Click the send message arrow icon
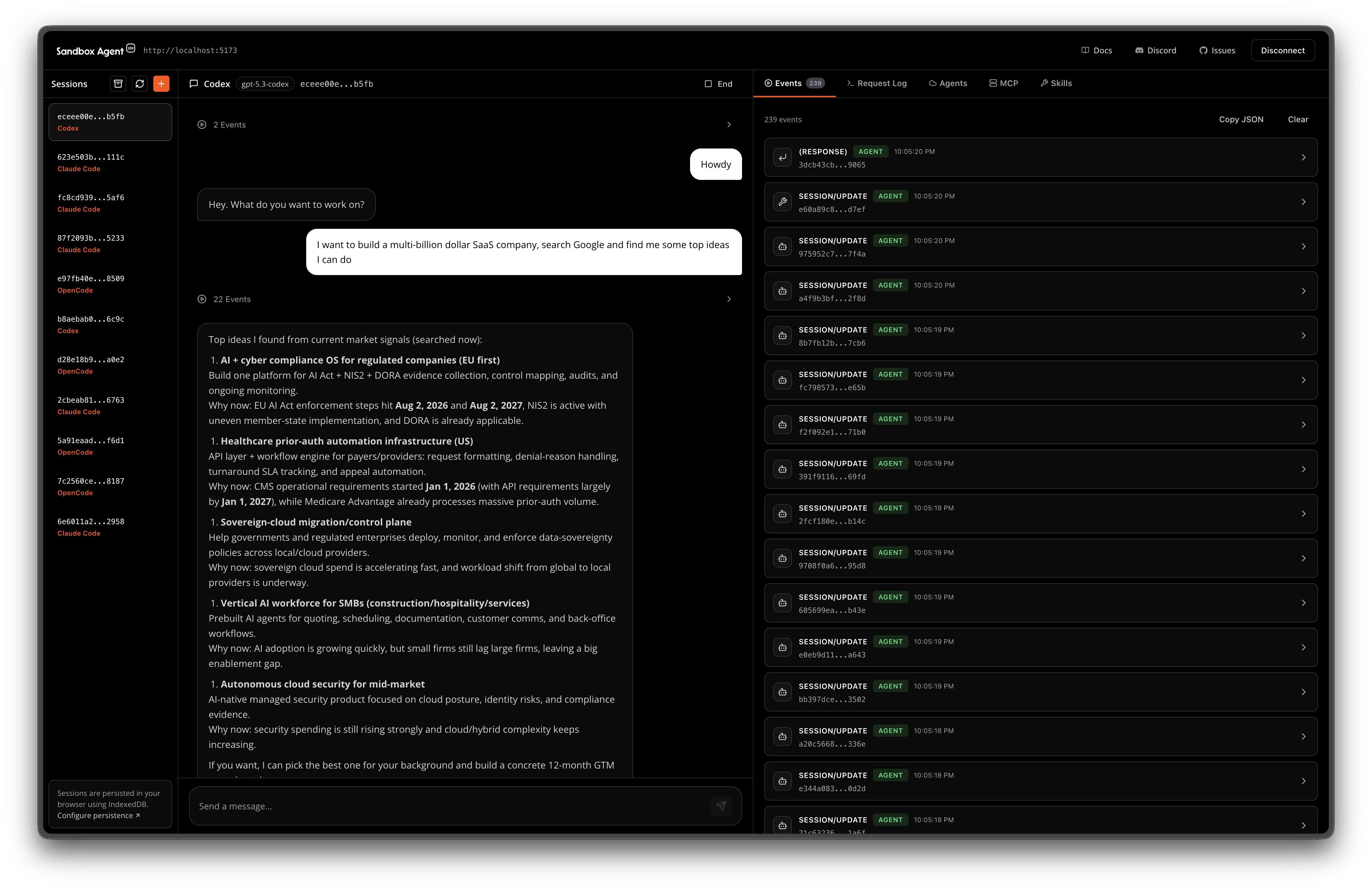The width and height of the screenshot is (1372, 889). tap(720, 806)
